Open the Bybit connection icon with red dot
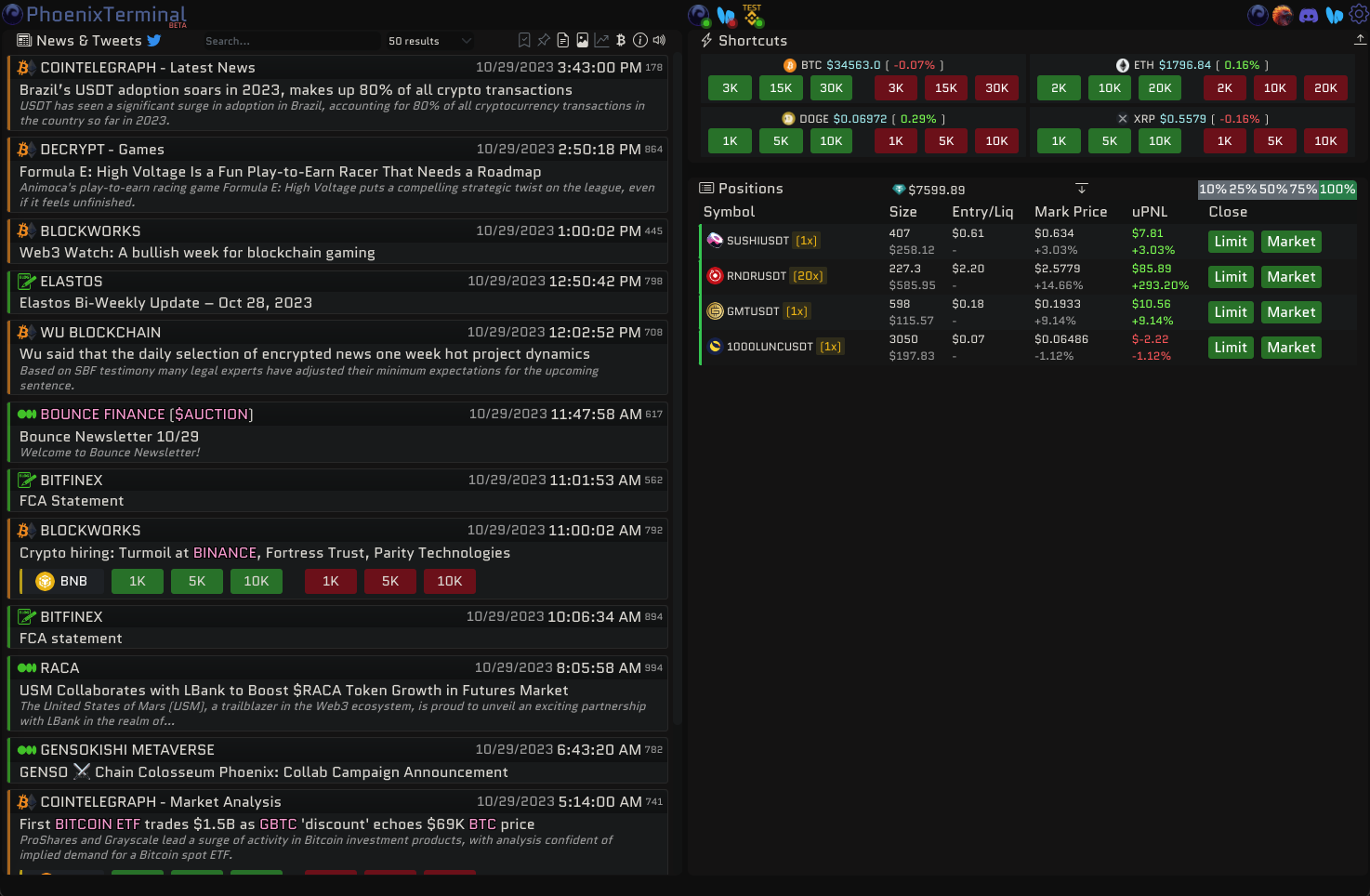The width and height of the screenshot is (1370, 896). point(727,16)
